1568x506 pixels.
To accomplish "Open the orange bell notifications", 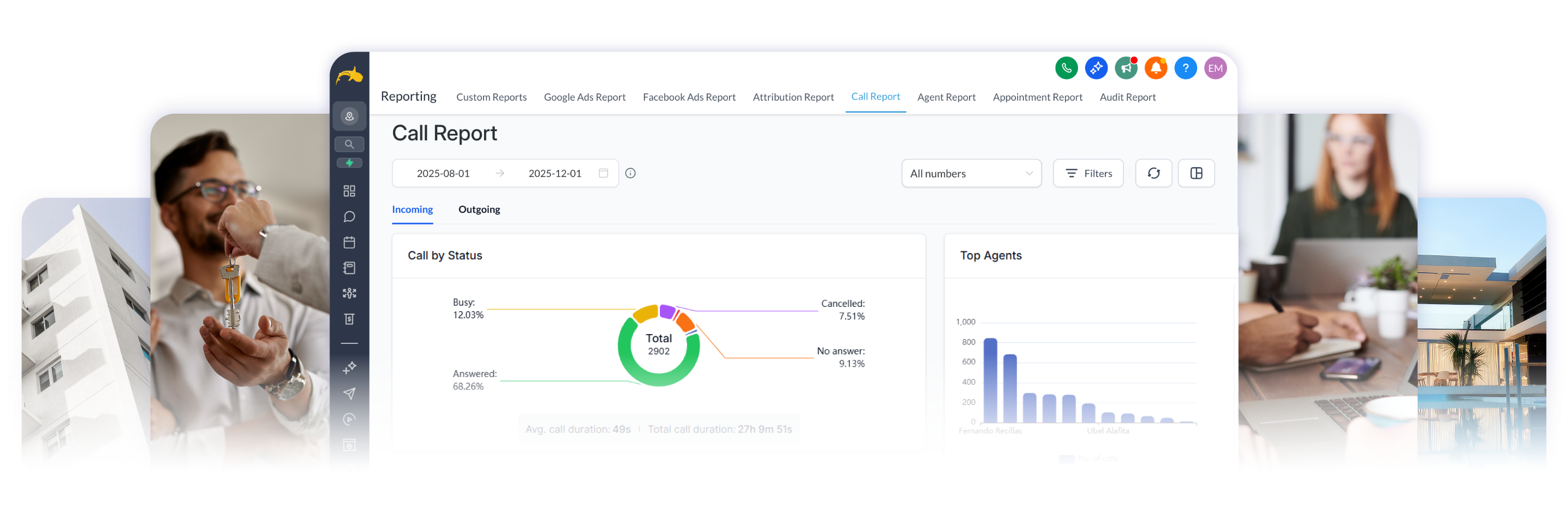I will (x=1155, y=68).
